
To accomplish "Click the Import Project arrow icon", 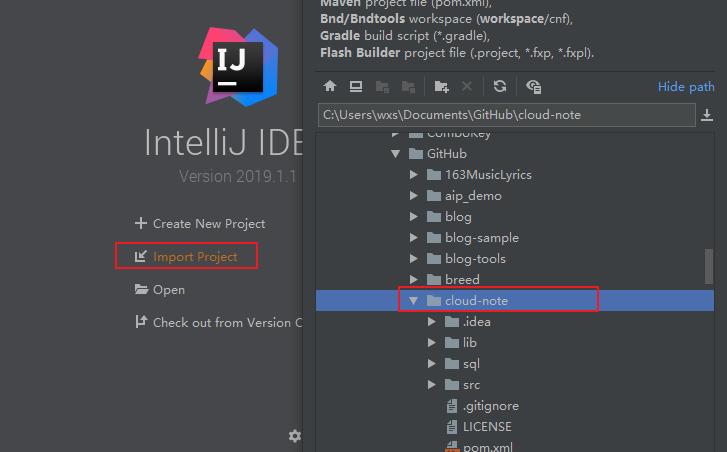I will point(140,256).
